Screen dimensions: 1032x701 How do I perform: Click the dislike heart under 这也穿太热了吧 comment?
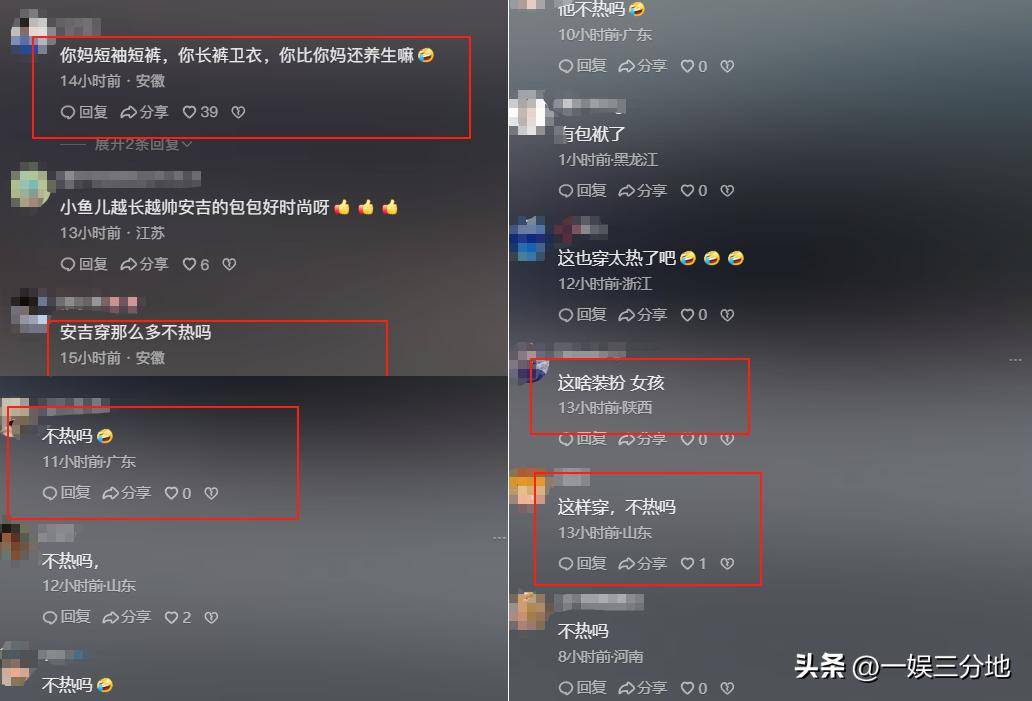tap(727, 315)
